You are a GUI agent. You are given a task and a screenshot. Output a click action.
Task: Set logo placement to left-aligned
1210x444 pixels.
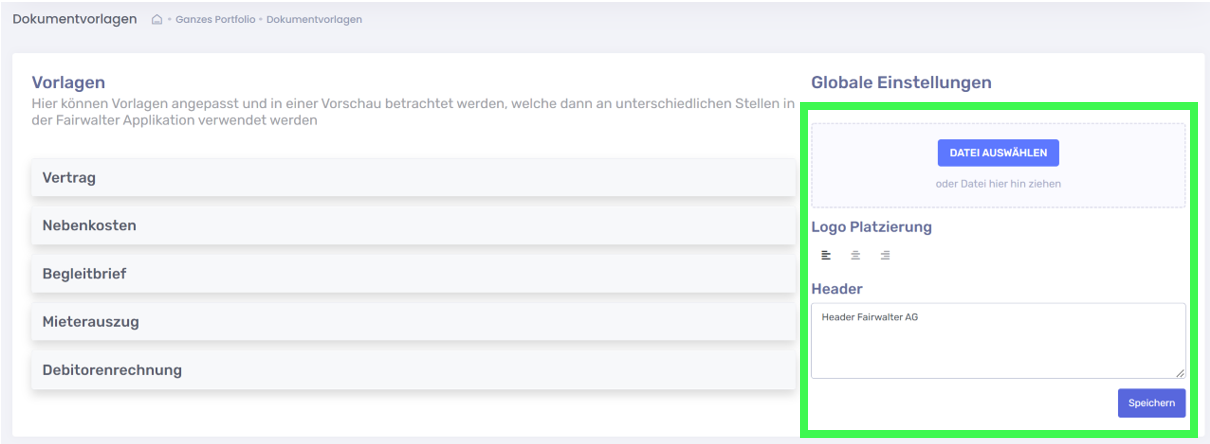click(826, 255)
